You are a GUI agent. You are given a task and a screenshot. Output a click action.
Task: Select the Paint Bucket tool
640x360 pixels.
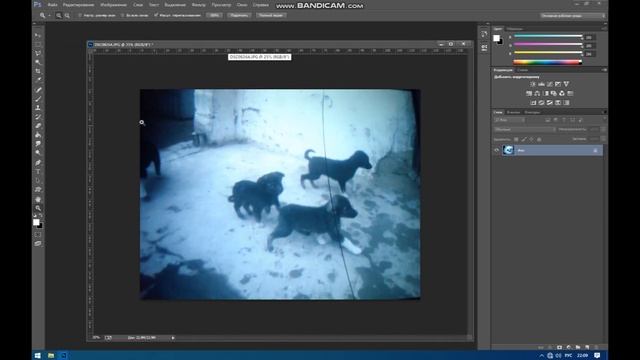coord(38,135)
